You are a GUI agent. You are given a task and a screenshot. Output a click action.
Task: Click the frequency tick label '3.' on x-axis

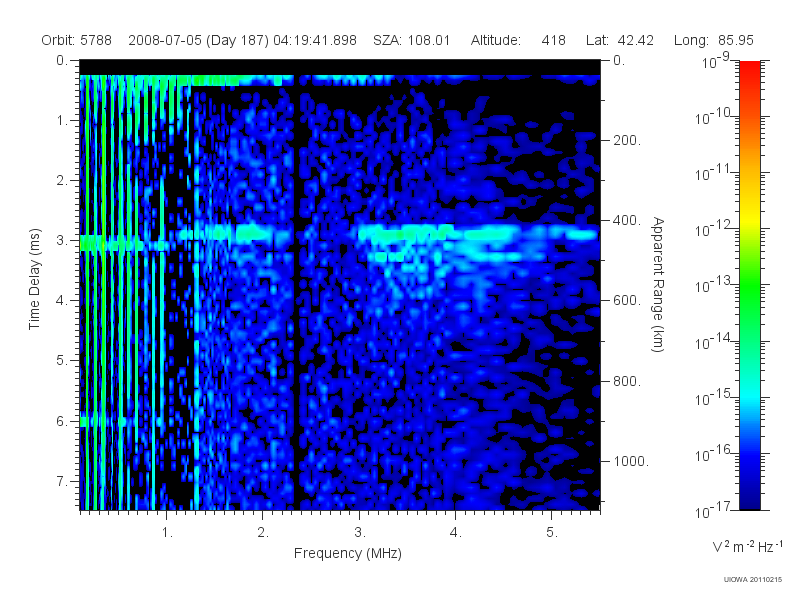click(360, 533)
